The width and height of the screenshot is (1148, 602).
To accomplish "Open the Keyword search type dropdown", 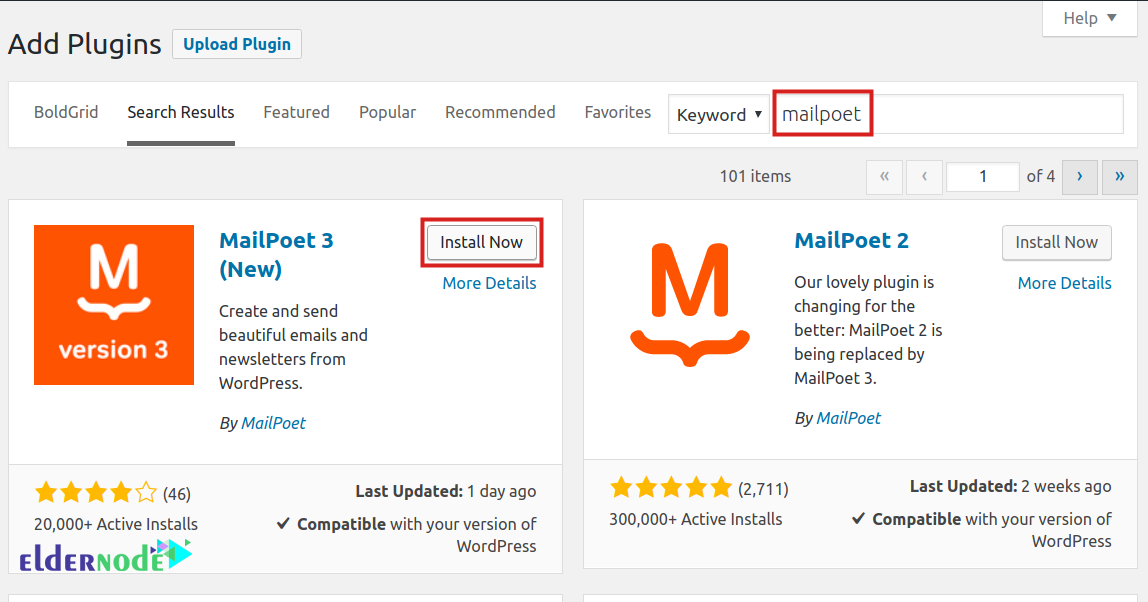I will point(718,114).
